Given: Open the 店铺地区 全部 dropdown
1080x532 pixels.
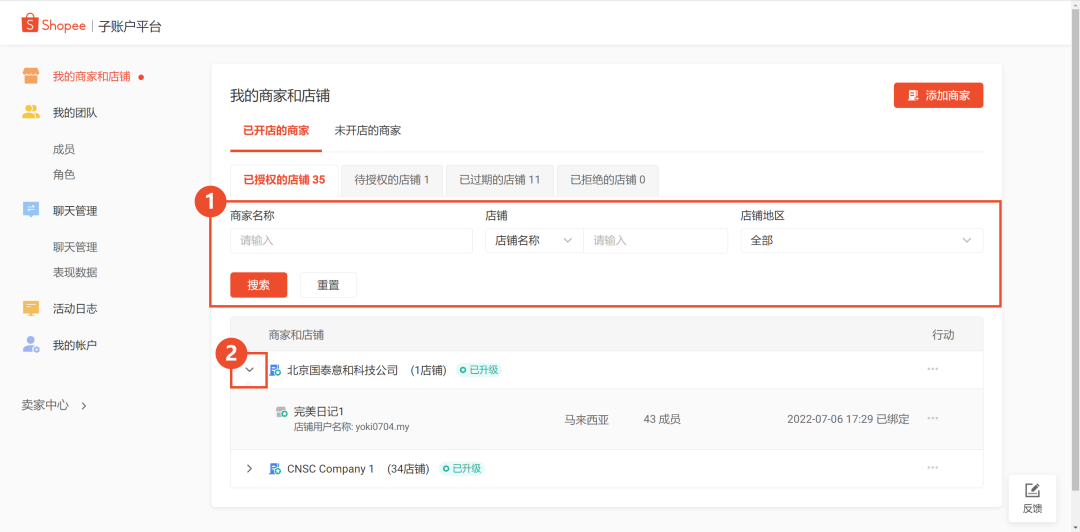Looking at the screenshot, I should pos(861,241).
